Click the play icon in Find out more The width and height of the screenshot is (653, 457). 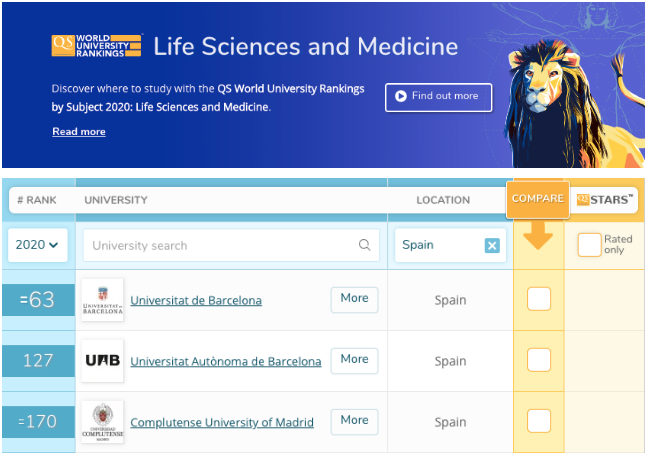(400, 96)
